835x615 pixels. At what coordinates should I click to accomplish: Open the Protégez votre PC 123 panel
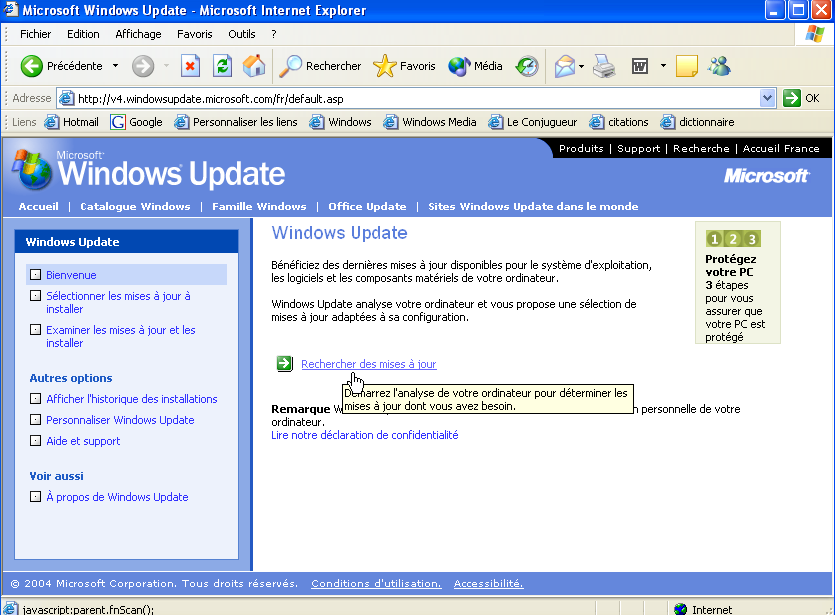[x=738, y=283]
